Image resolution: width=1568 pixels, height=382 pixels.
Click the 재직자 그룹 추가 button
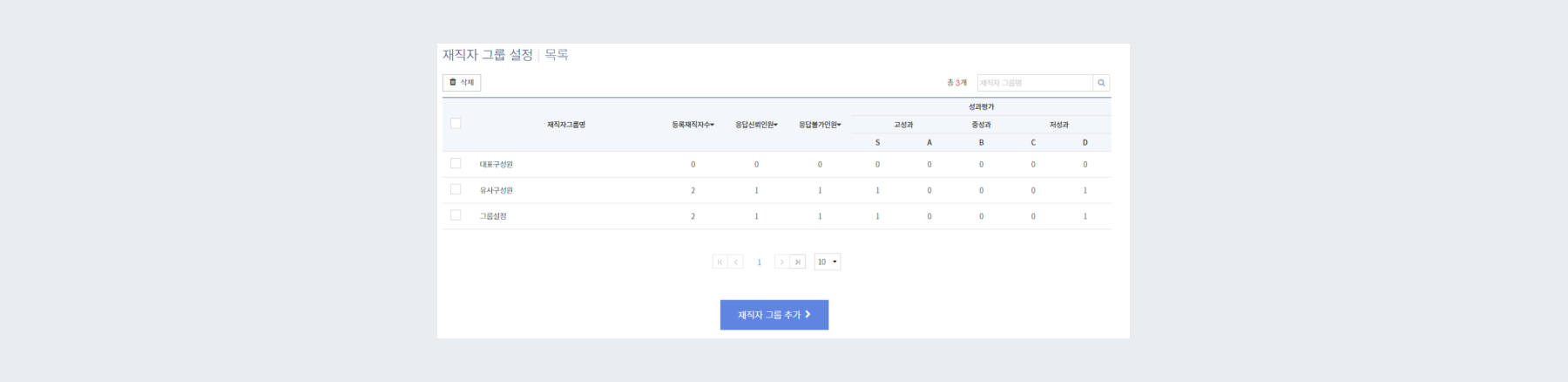pyautogui.click(x=774, y=315)
